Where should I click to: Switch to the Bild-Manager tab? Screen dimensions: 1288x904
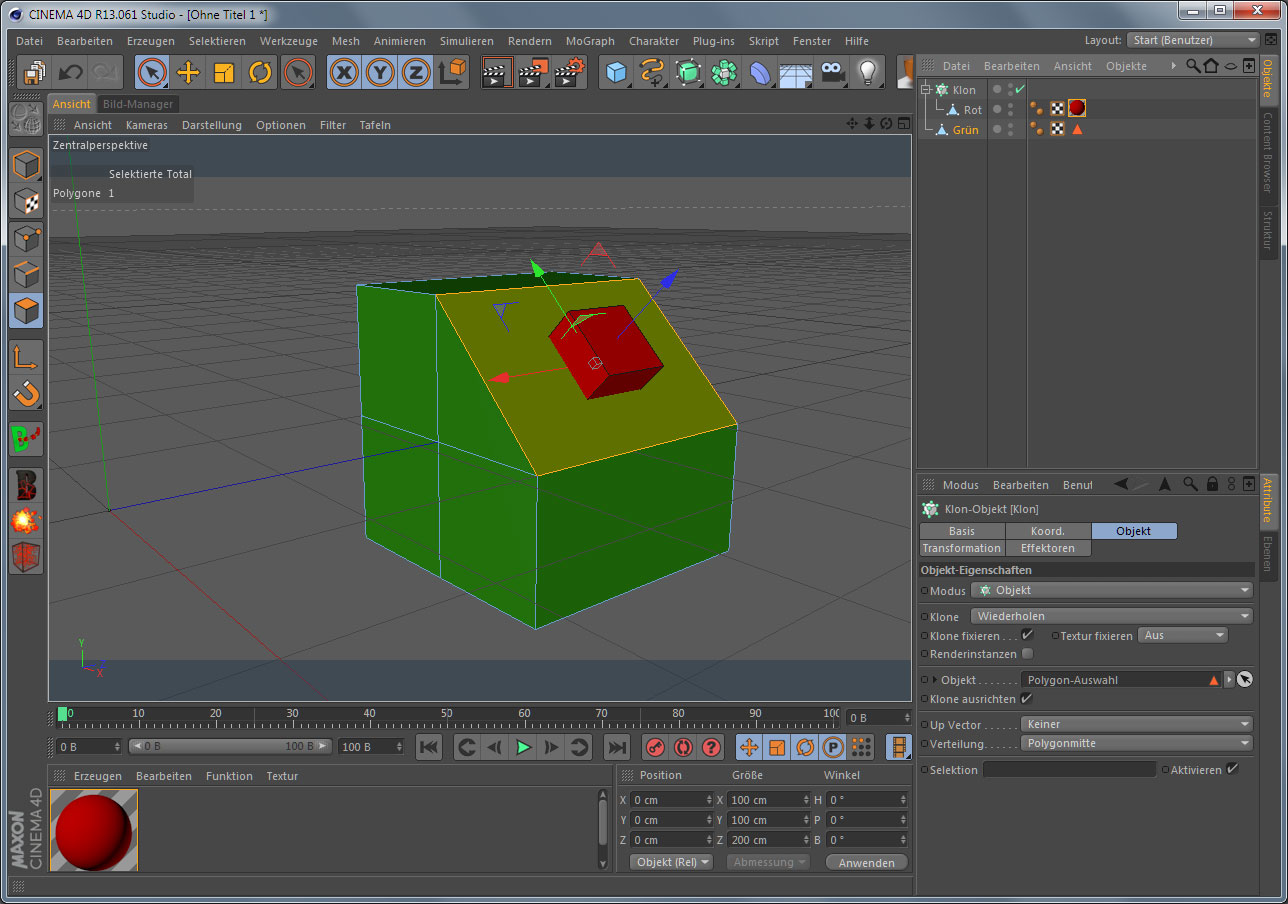(138, 104)
